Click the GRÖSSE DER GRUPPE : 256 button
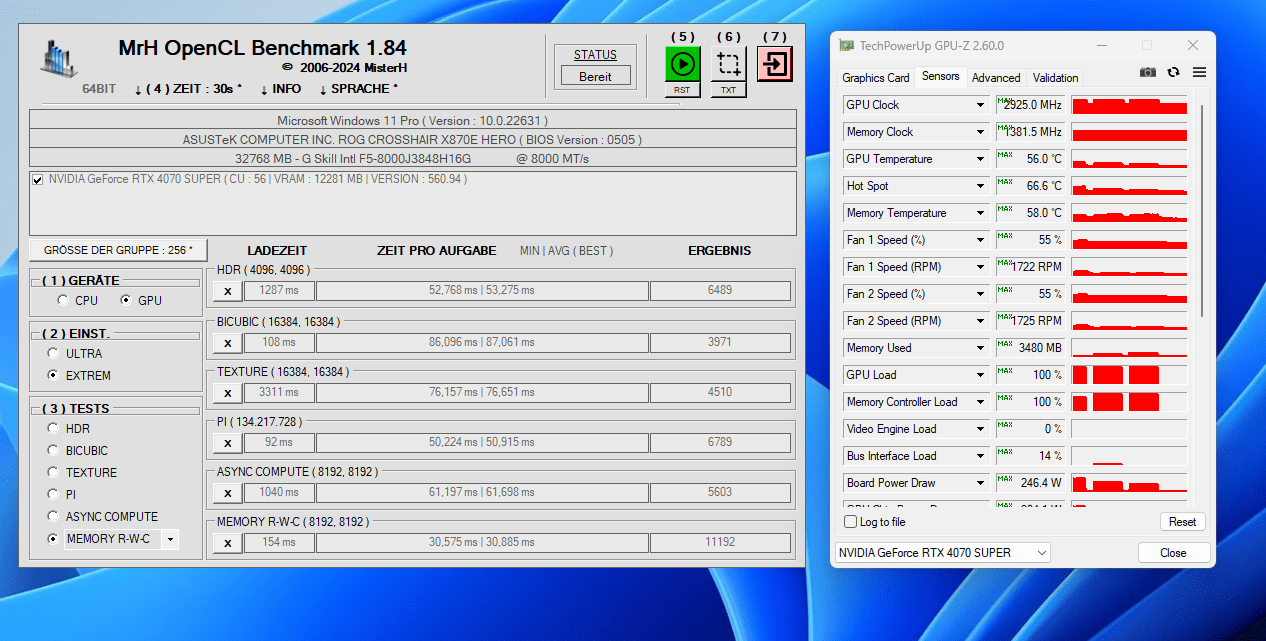This screenshot has width=1266, height=641. click(118, 250)
